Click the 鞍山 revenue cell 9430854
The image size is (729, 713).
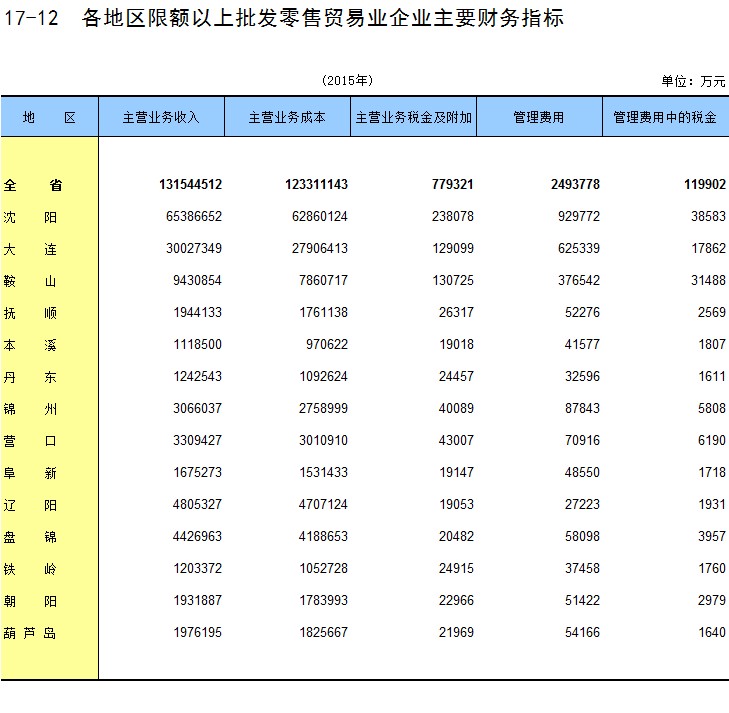(197, 281)
